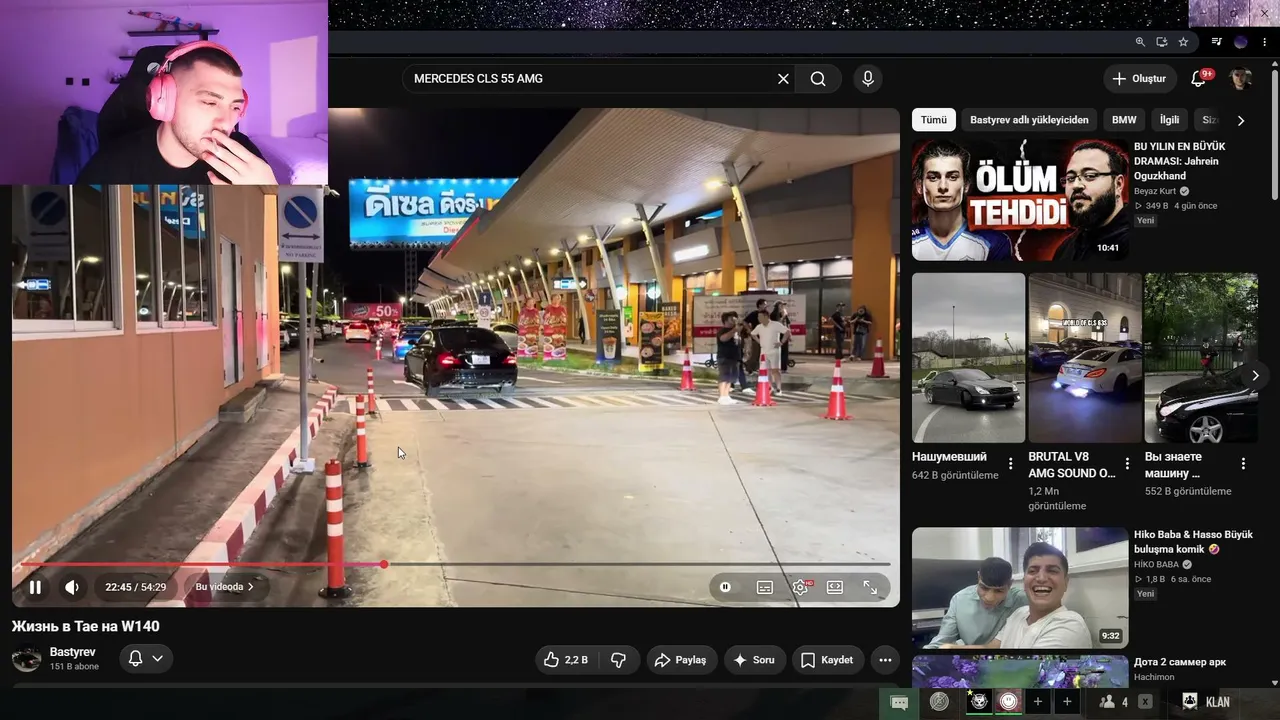Viewport: 1280px width, 720px height.
Task: Open the browser profile avatar
Action: pos(1241,42)
